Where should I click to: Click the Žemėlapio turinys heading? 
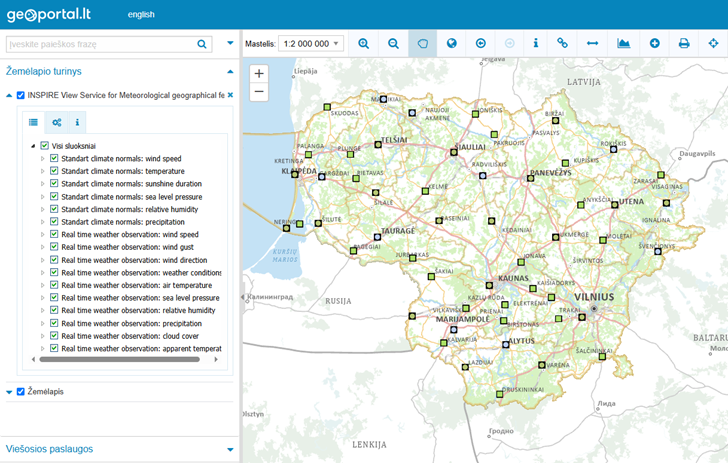[x=44, y=71]
